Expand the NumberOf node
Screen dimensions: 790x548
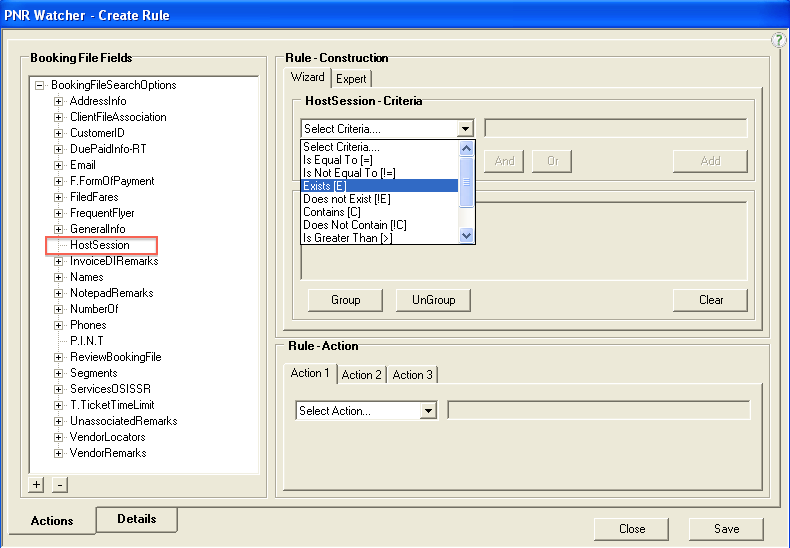(x=58, y=309)
